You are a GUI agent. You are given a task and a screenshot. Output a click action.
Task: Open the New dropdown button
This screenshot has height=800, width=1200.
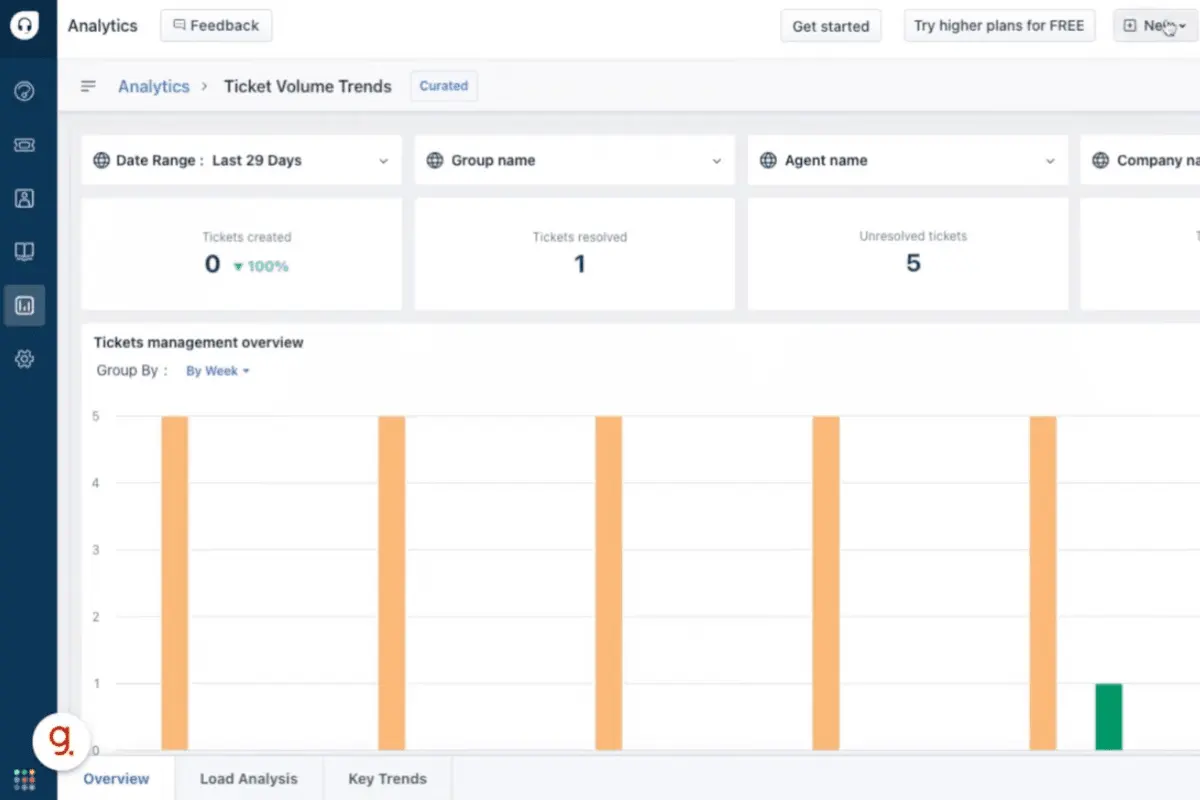pyautogui.click(x=1156, y=26)
